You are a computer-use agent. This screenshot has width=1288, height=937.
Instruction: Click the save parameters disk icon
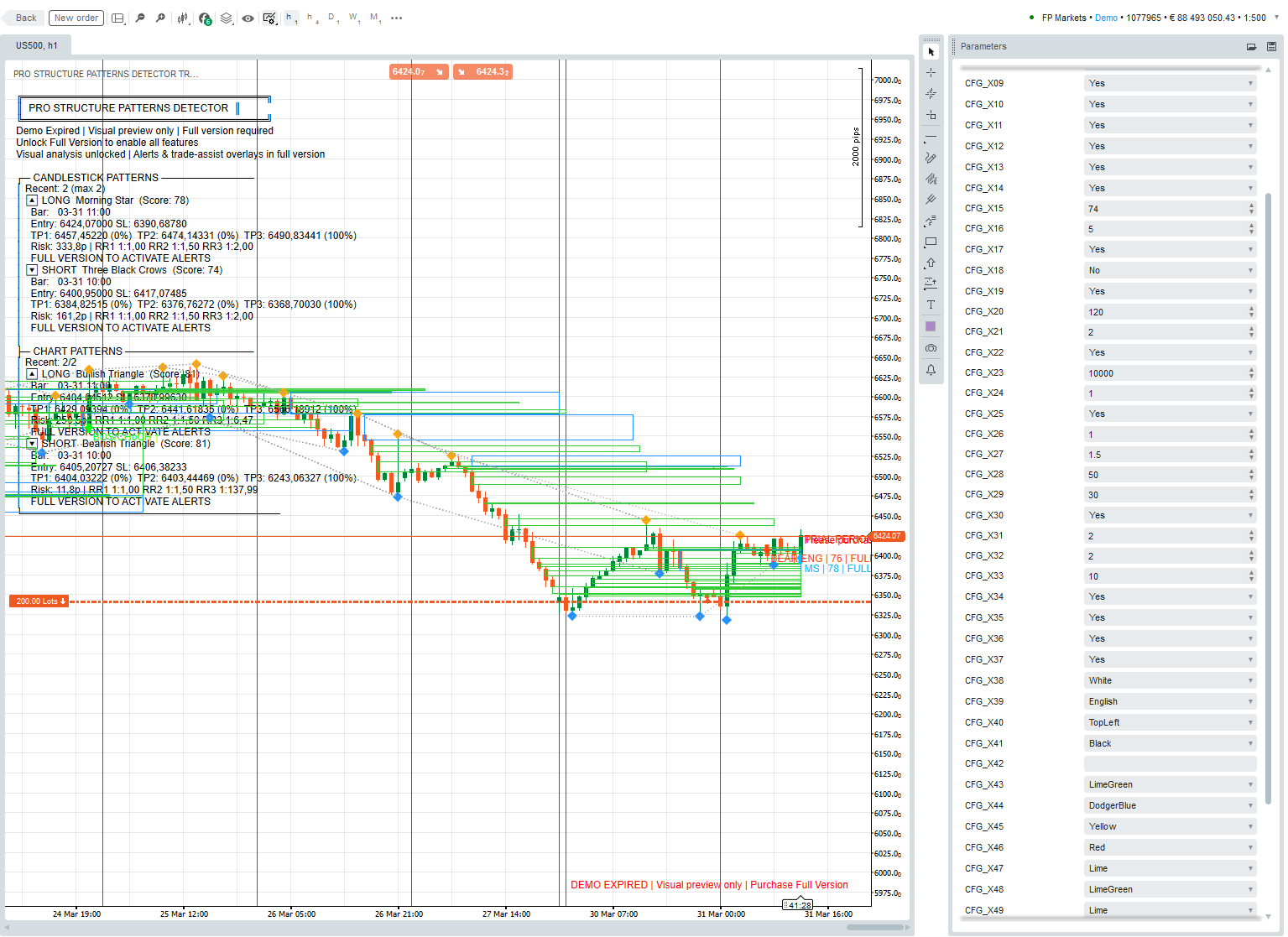[1271, 47]
